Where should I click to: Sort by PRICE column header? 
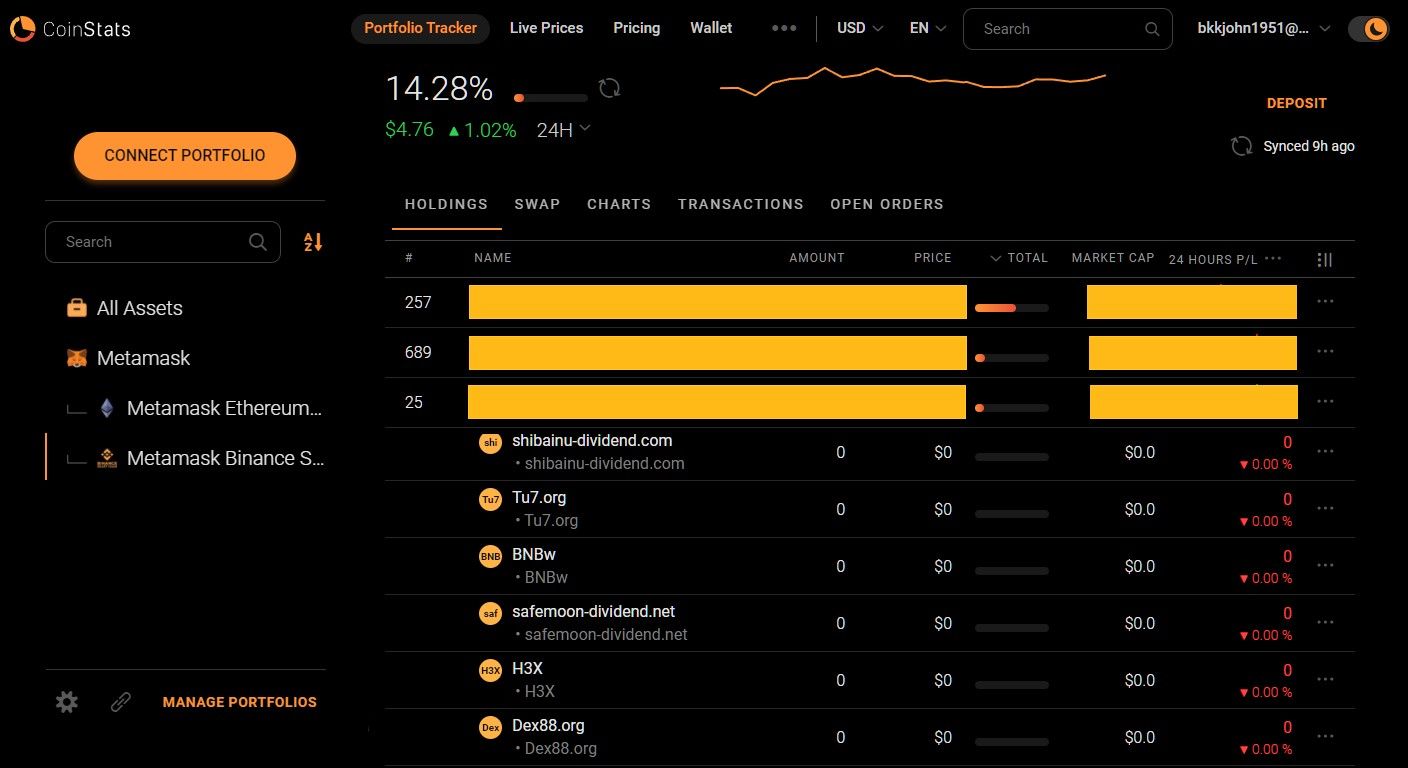933,258
